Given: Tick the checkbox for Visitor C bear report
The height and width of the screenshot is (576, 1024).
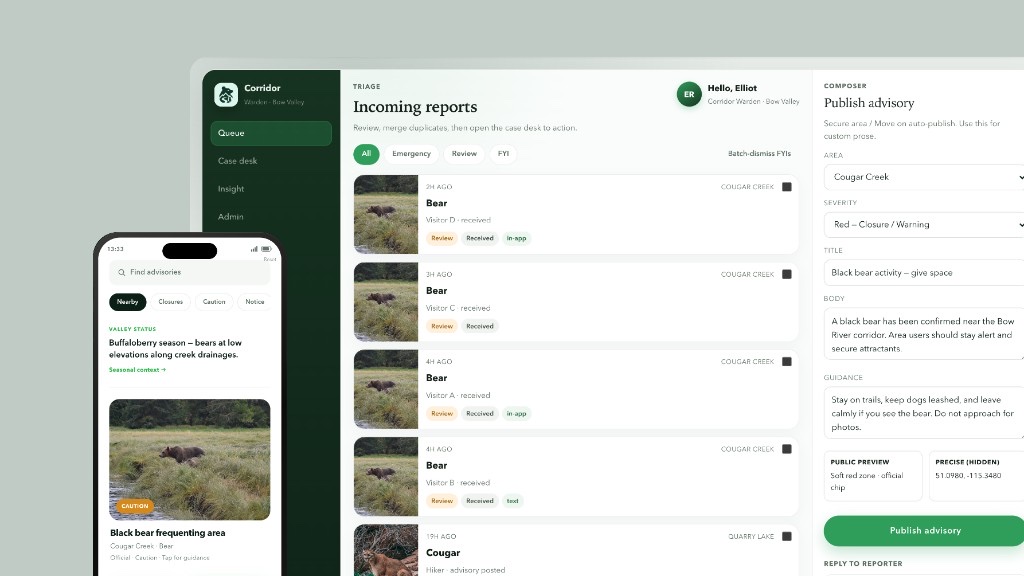Looking at the screenshot, I should [x=787, y=274].
